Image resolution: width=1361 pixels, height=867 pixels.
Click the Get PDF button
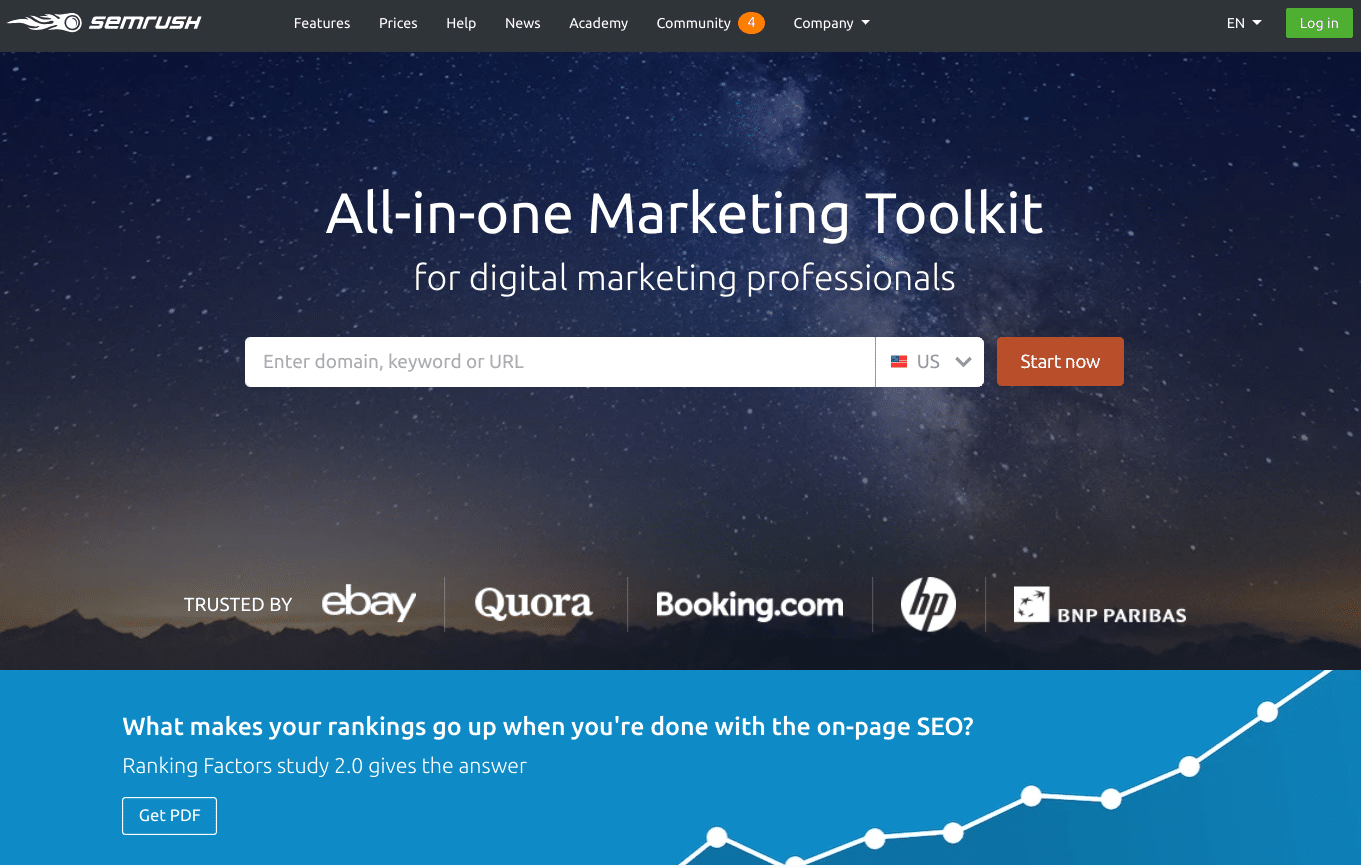(x=169, y=815)
